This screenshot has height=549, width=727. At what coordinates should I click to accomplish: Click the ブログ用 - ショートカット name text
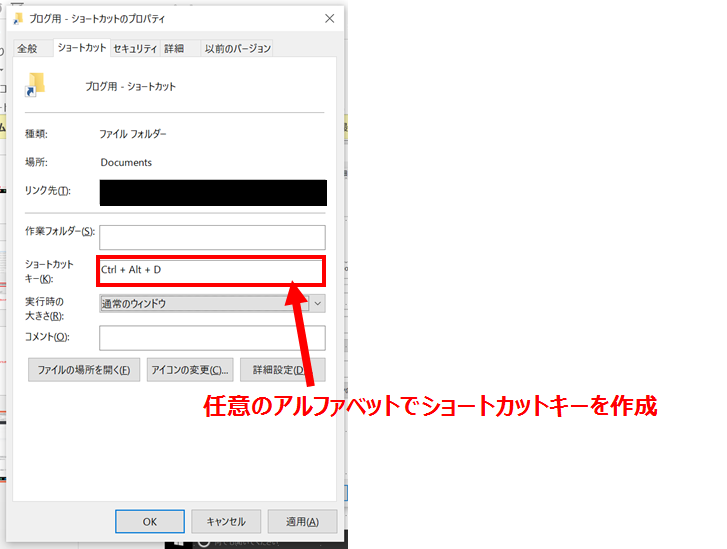pos(130,87)
